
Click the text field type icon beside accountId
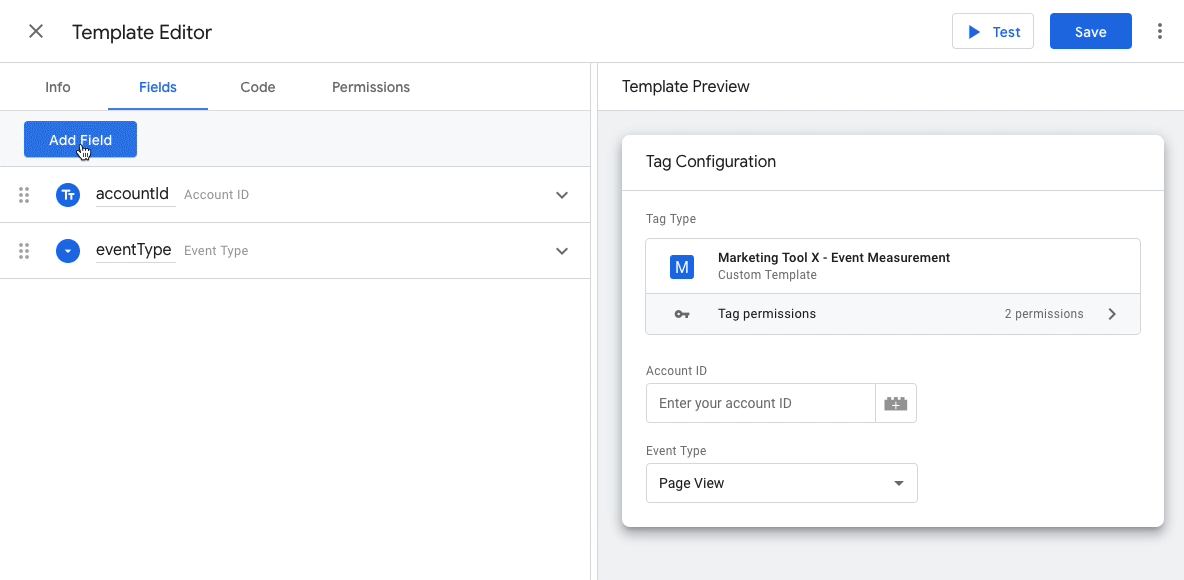[x=68, y=195]
